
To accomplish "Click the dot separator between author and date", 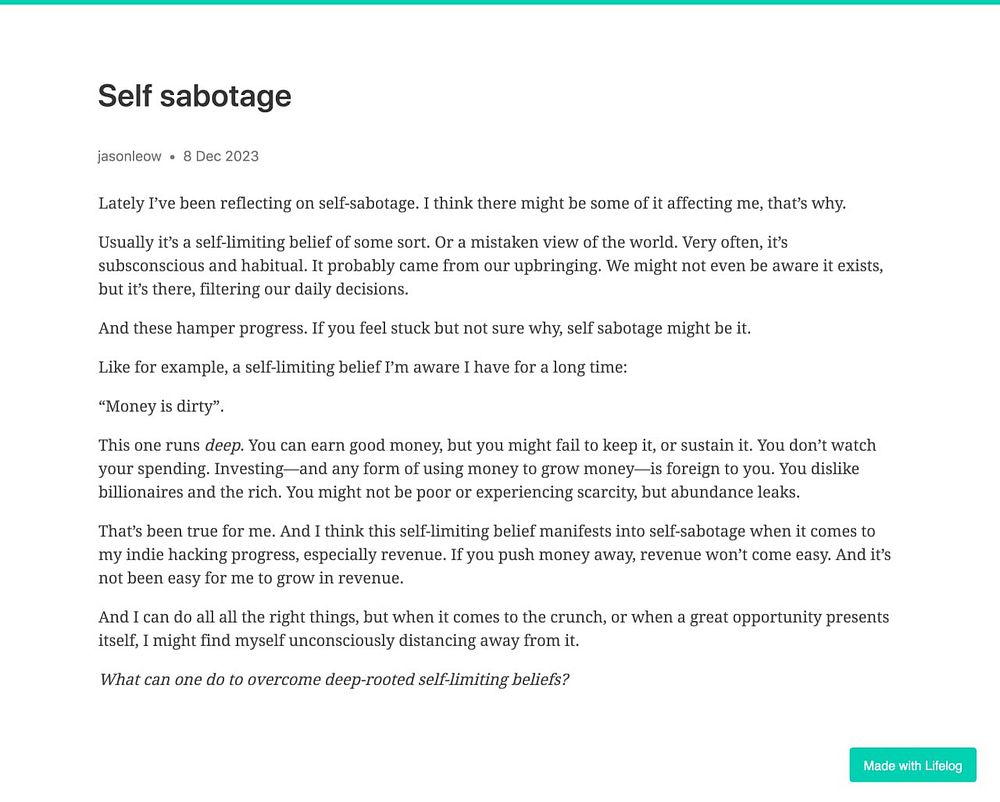I will coord(172,157).
